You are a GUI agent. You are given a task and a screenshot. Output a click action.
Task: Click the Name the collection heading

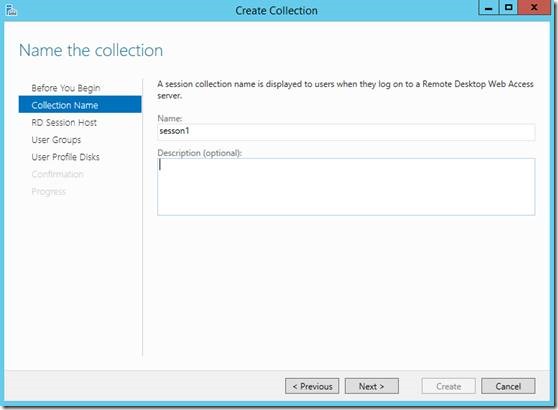pos(91,50)
